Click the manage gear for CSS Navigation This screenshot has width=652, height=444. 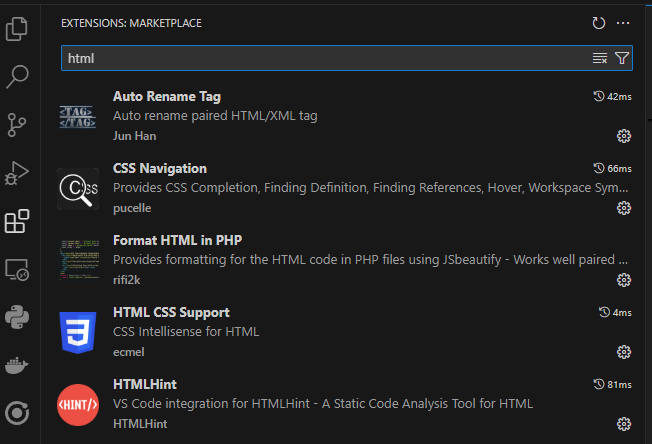(x=623, y=208)
